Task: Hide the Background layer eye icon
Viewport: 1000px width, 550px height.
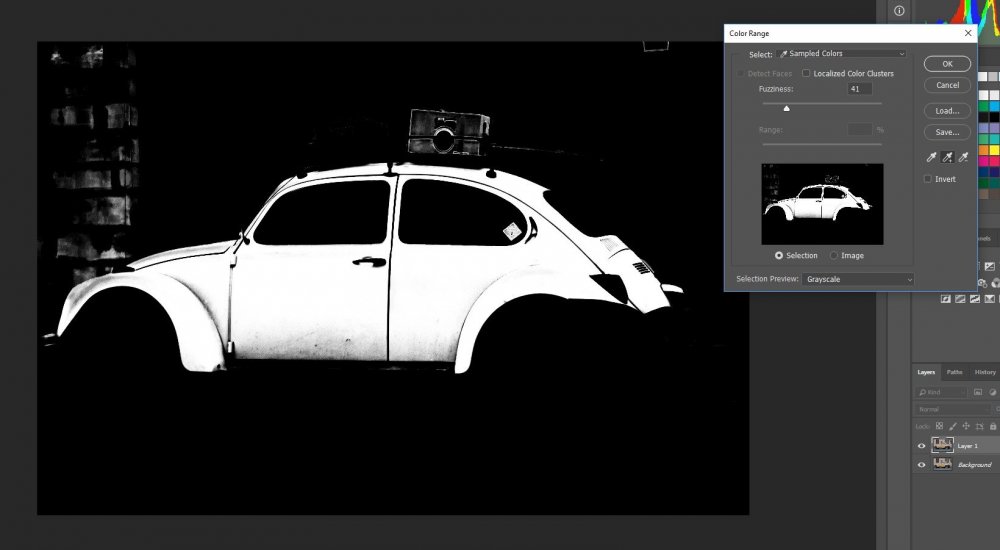Action: (x=921, y=465)
